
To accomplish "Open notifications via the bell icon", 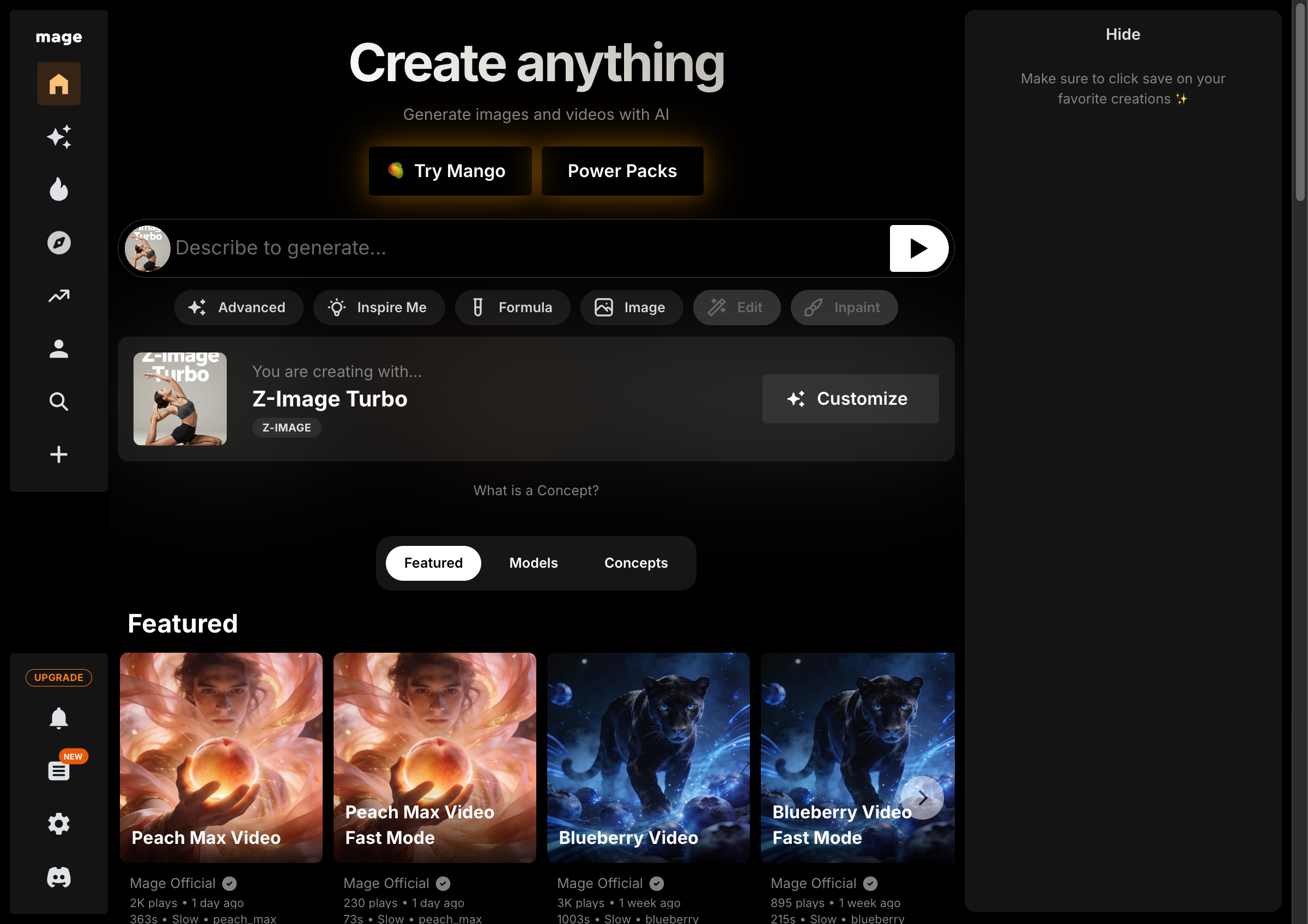I will coord(59,718).
